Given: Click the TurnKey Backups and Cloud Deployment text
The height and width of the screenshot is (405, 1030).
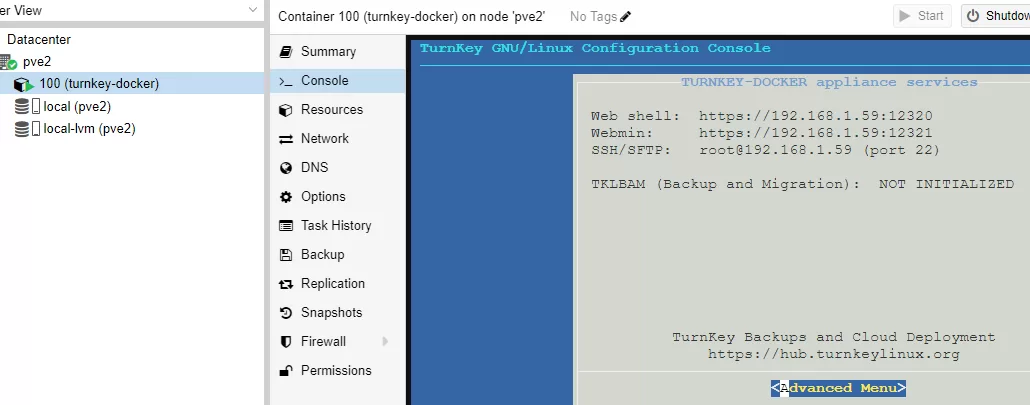Looking at the screenshot, I should [x=834, y=337].
